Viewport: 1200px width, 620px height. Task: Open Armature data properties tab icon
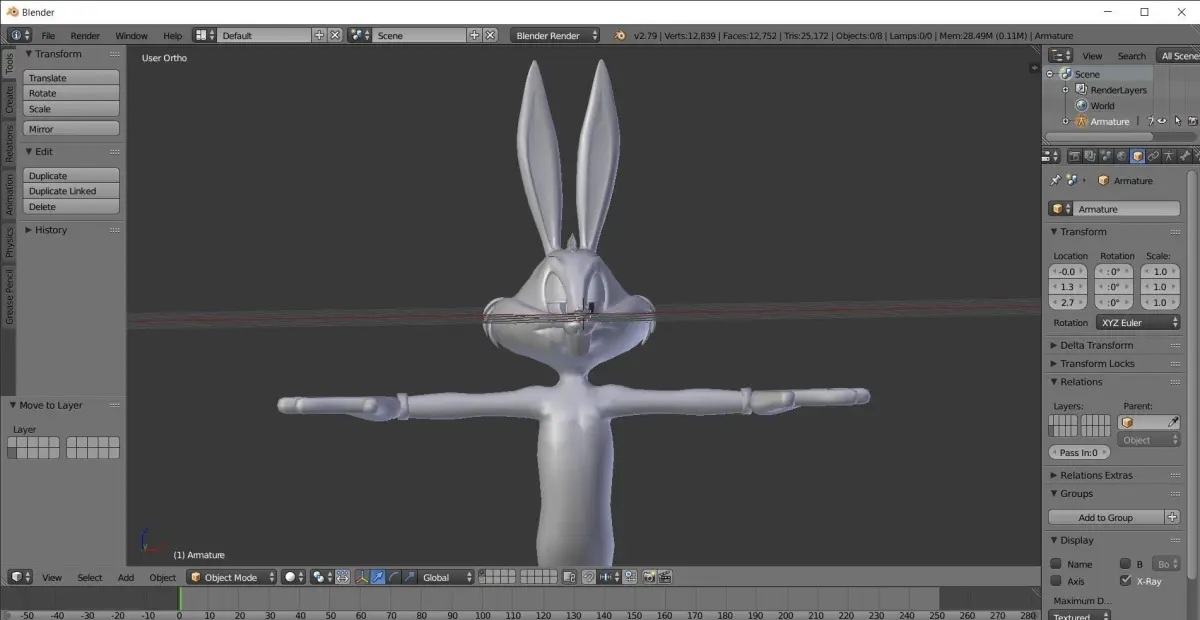tap(1169, 156)
